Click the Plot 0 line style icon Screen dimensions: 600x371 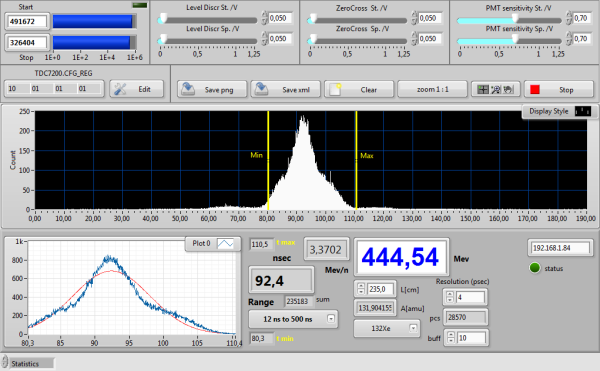225,243
